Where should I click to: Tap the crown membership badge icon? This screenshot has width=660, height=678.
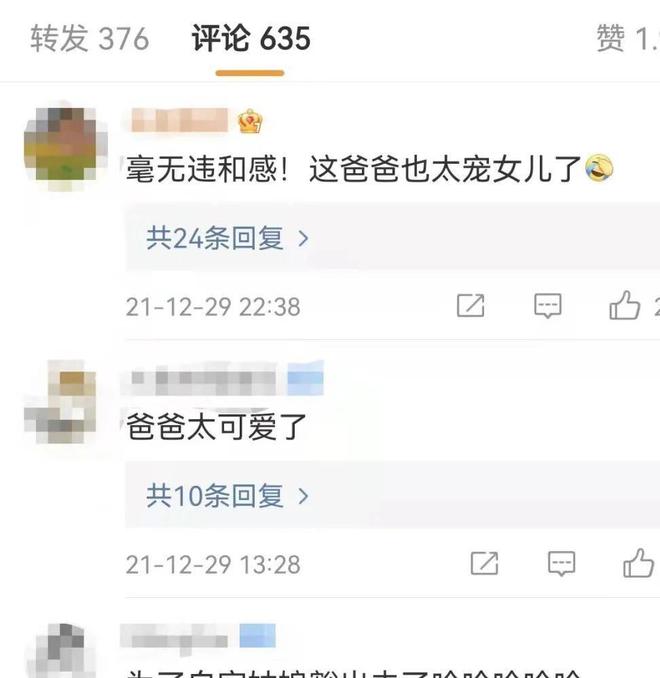250,122
